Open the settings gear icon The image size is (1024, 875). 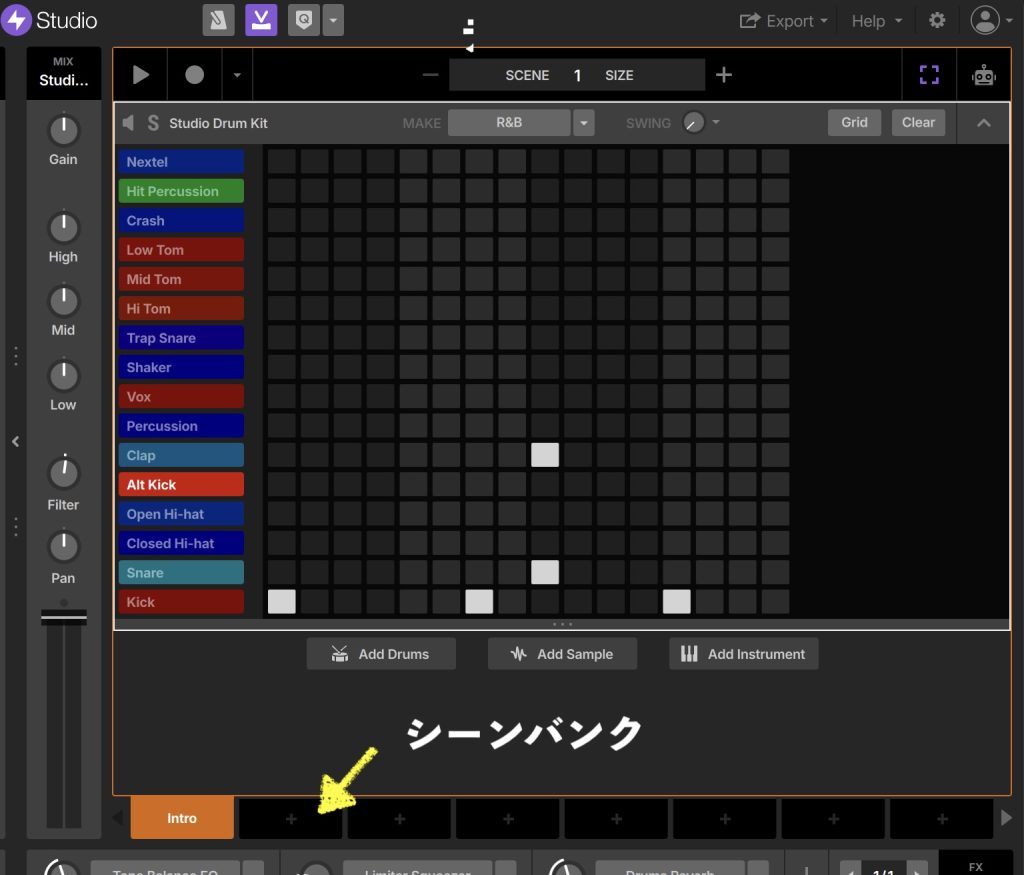click(x=937, y=21)
